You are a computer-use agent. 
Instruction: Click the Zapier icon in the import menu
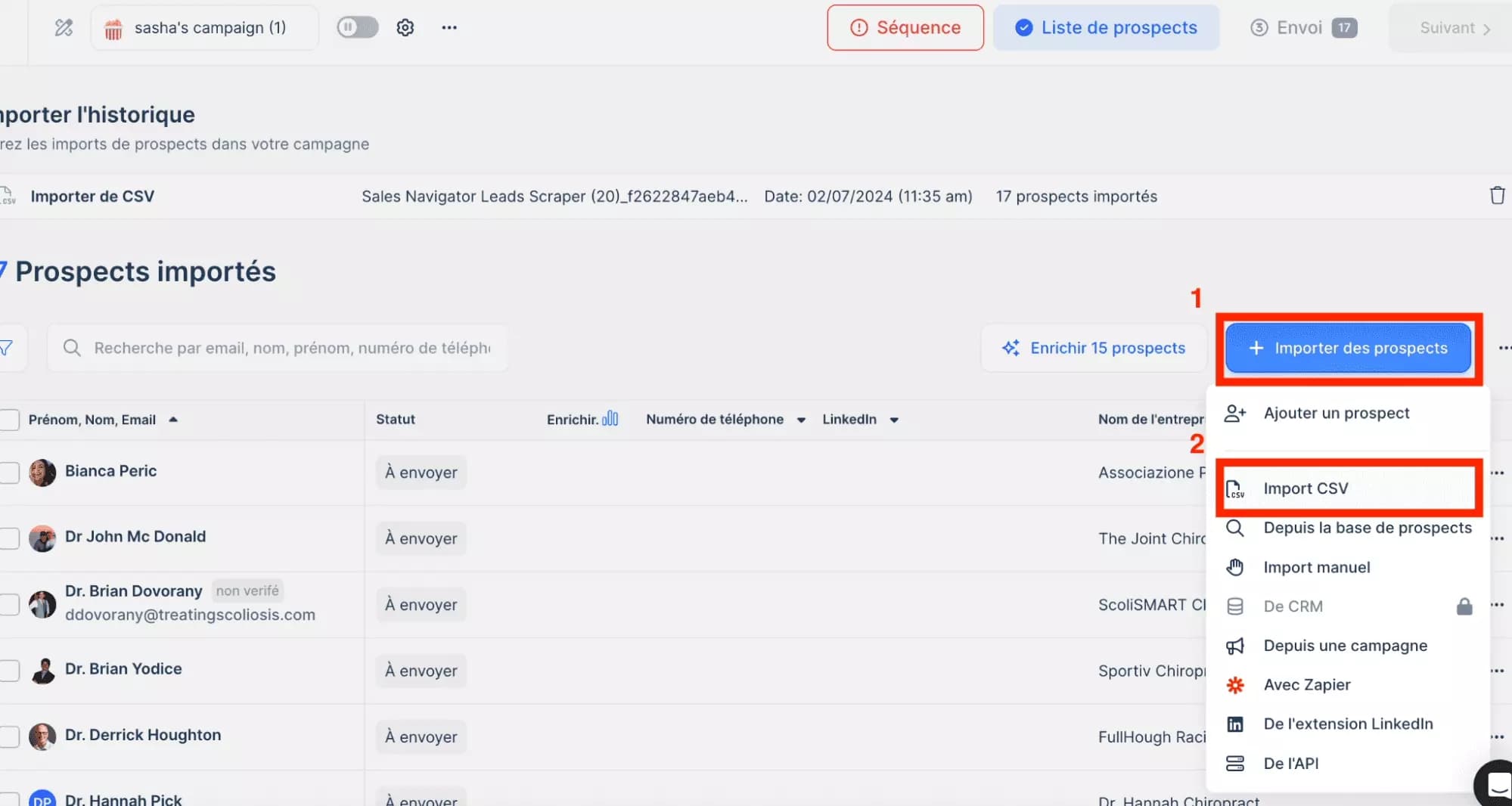(1235, 684)
